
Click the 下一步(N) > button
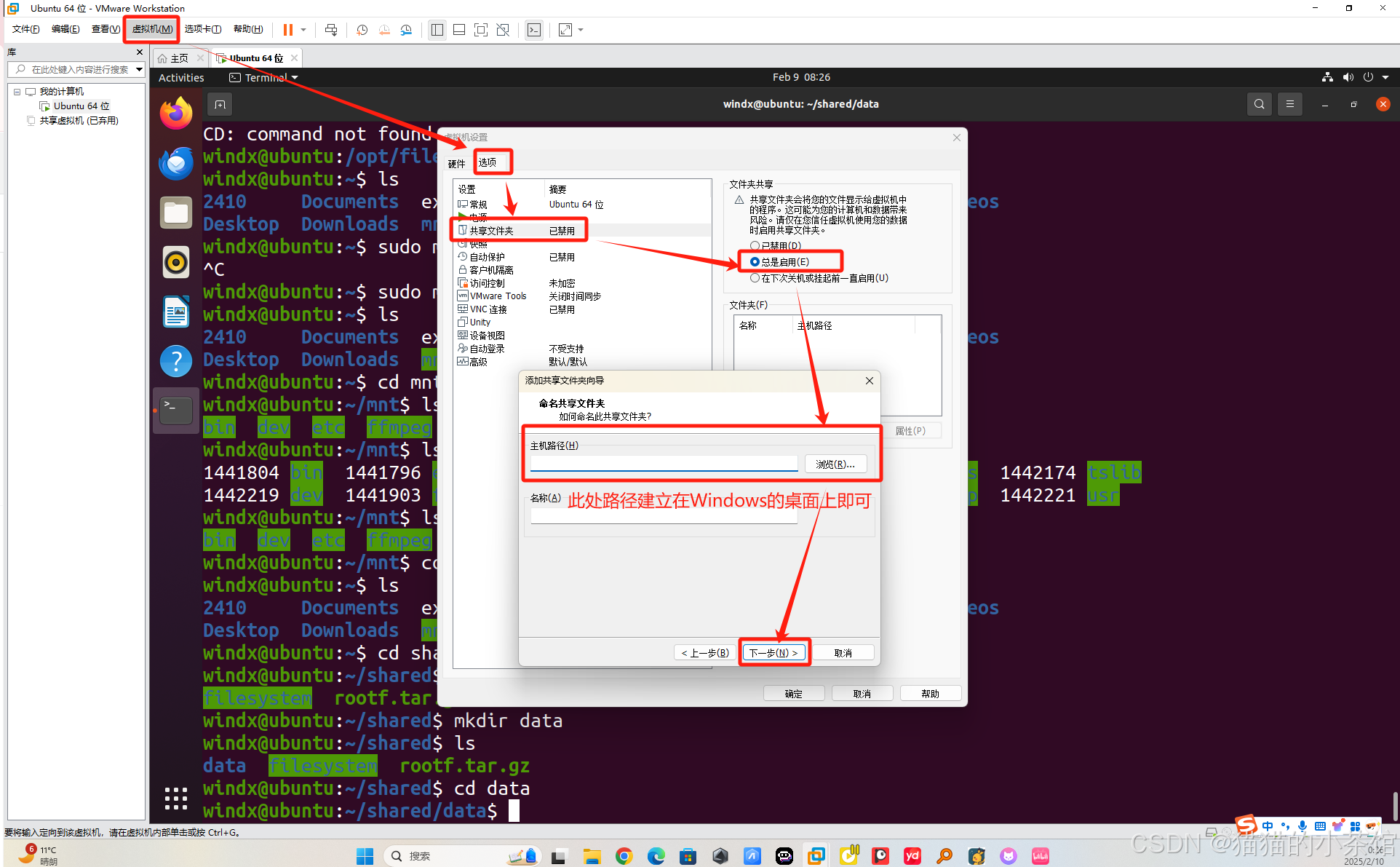pyautogui.click(x=773, y=653)
